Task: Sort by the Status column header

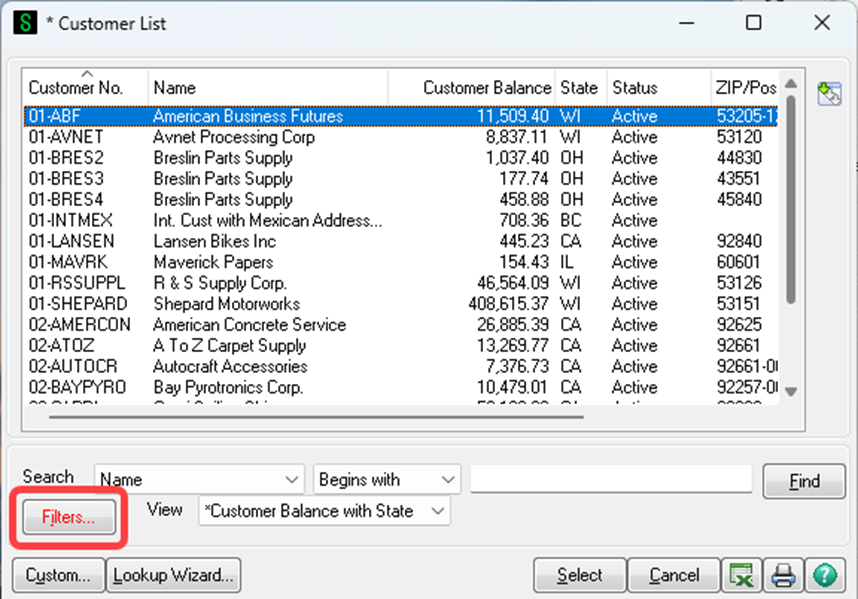Action: 659,88
